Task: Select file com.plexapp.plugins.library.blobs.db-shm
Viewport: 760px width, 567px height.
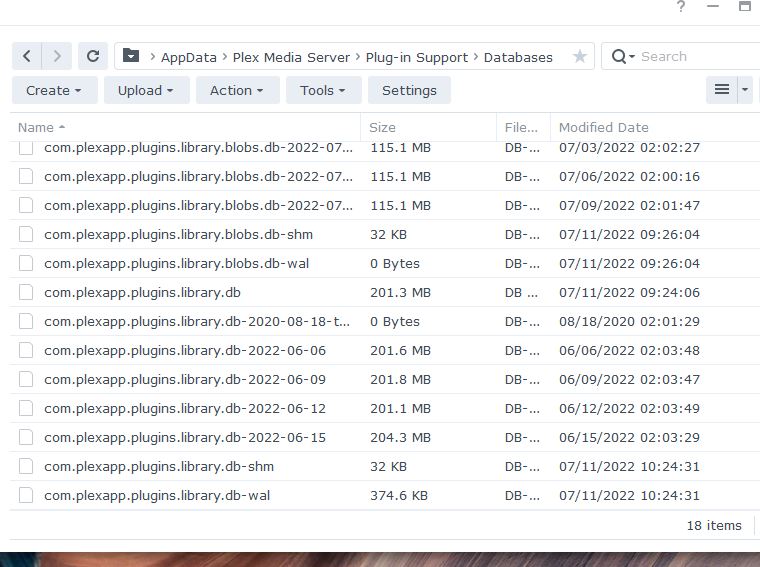Action: pyautogui.click(x=178, y=235)
